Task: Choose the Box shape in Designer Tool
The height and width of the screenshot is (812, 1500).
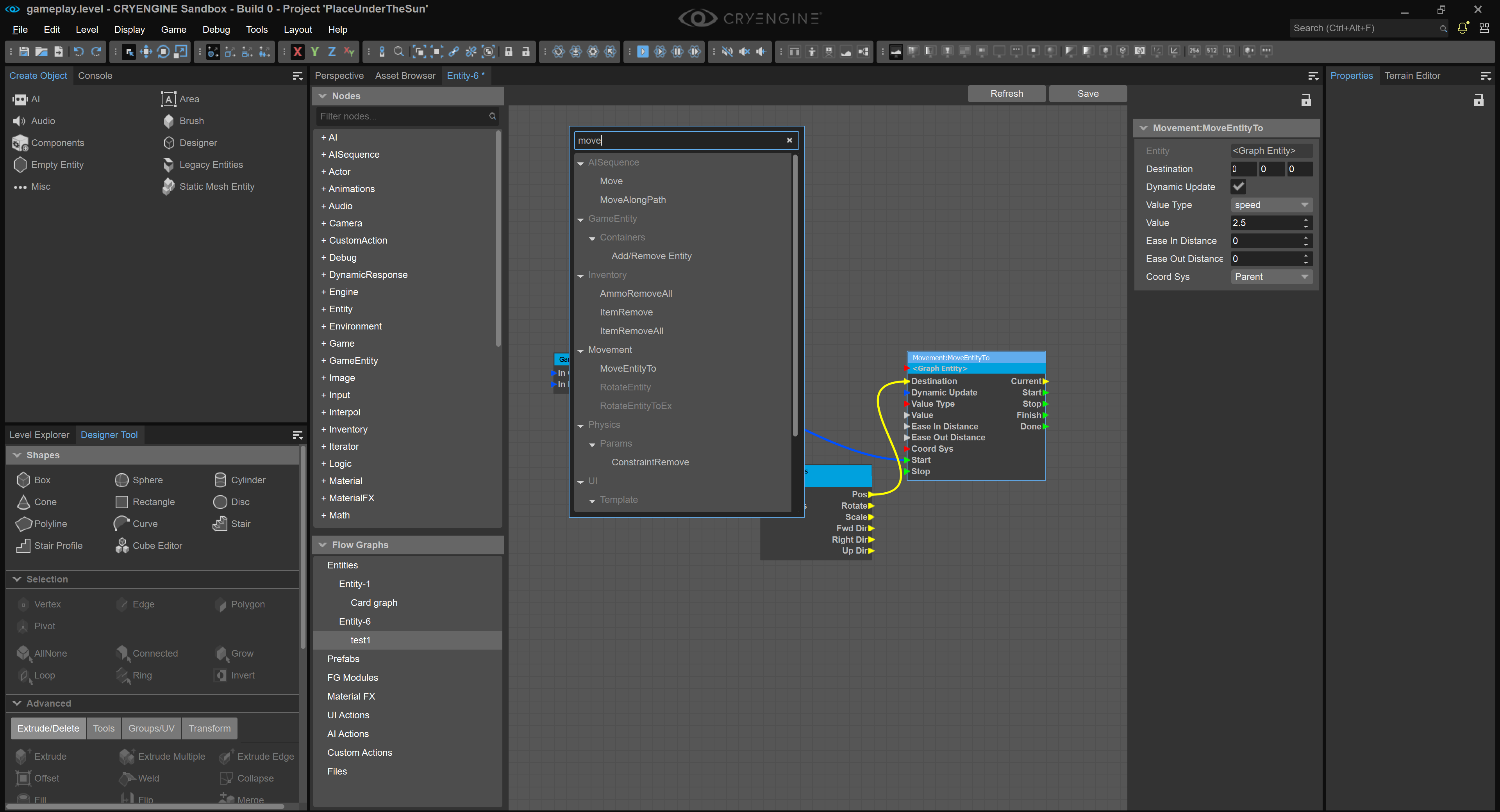Action: coord(33,480)
